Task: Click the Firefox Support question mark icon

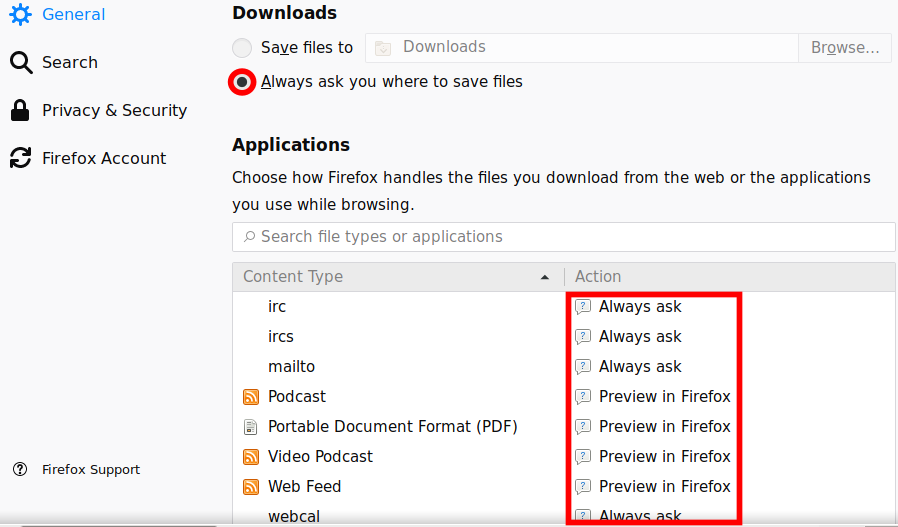Action: (20, 470)
